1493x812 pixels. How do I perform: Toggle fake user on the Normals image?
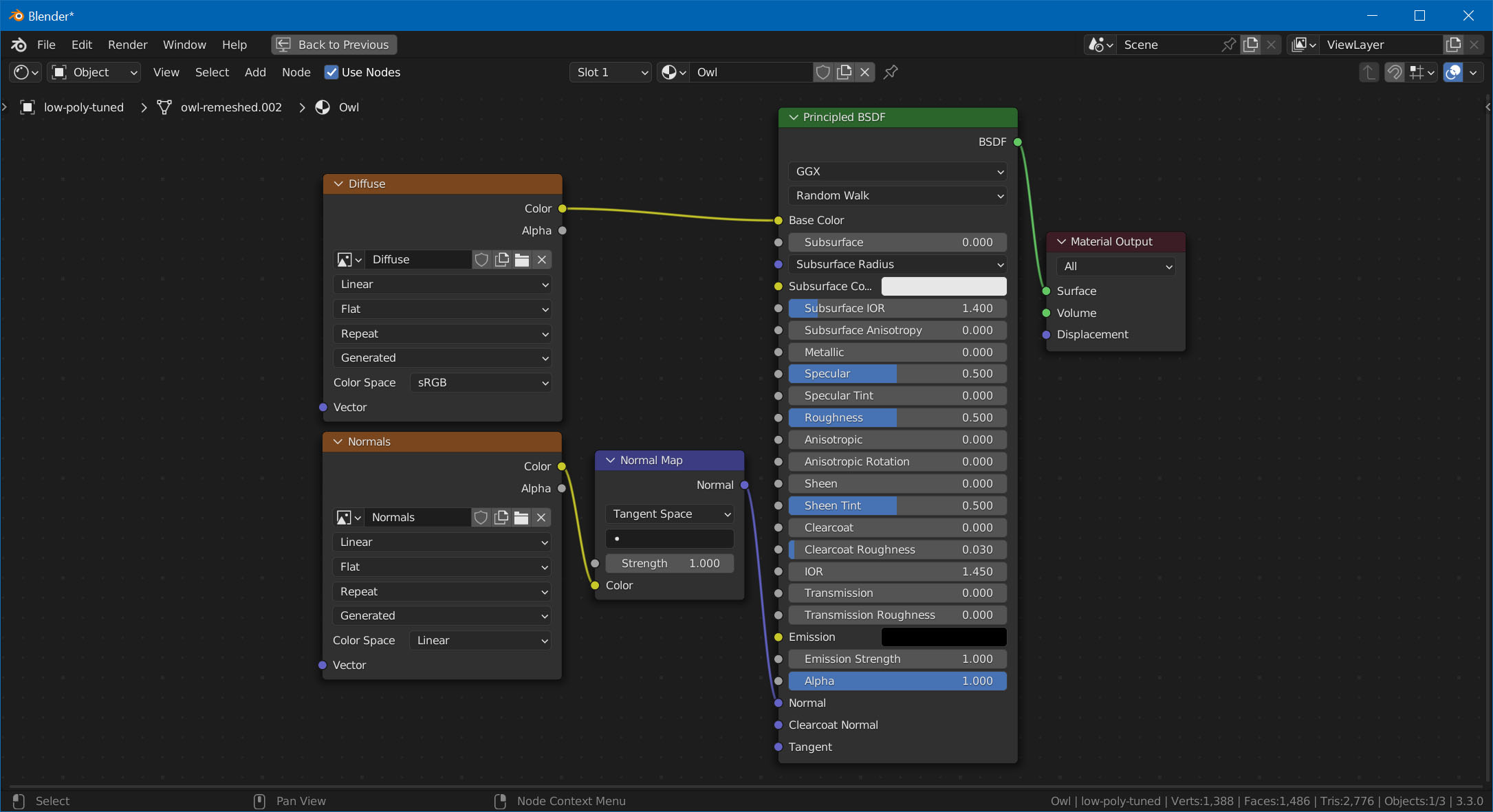pyautogui.click(x=481, y=517)
